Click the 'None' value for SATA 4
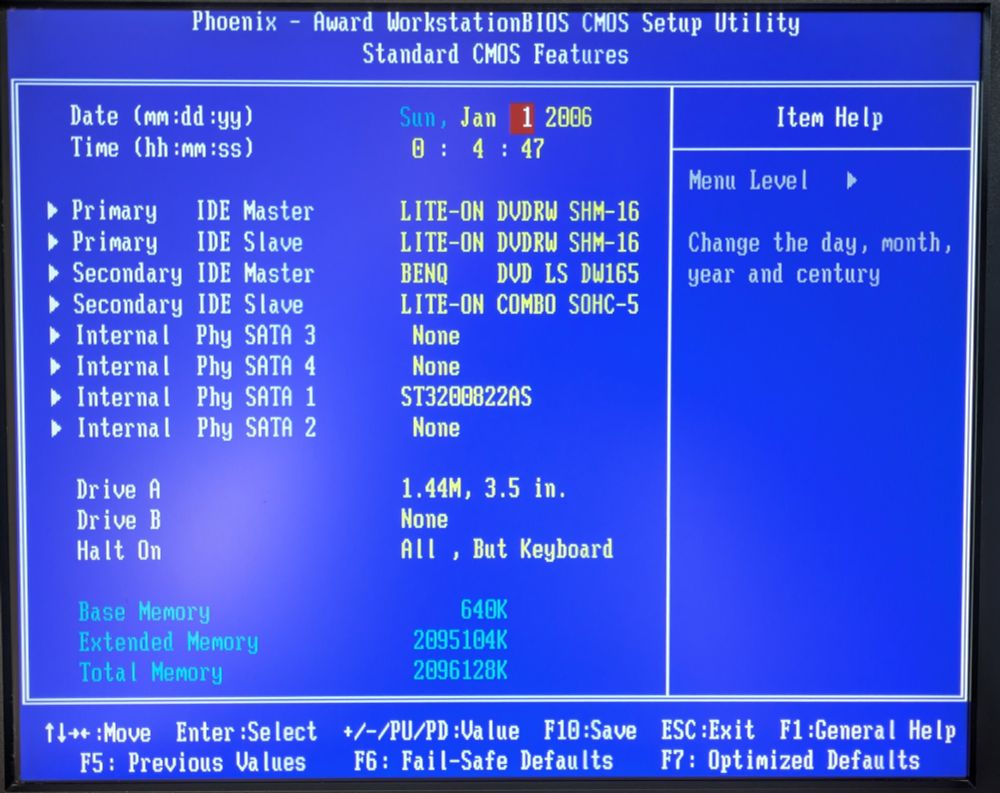This screenshot has height=793, width=1000. click(x=436, y=366)
